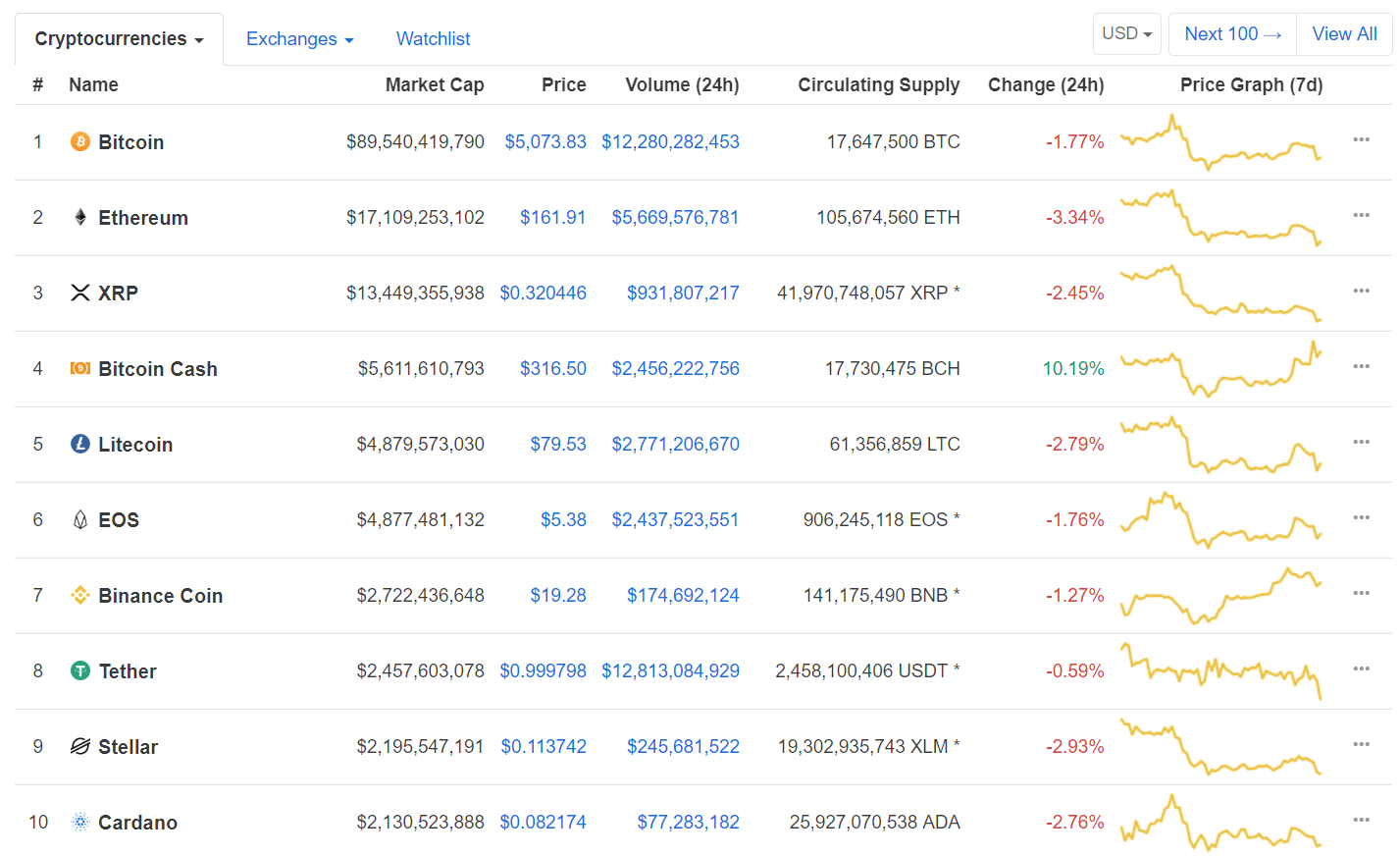This screenshot has width=1400, height=856.
Task: Sort by Change (24h) column header
Action: point(1046,84)
